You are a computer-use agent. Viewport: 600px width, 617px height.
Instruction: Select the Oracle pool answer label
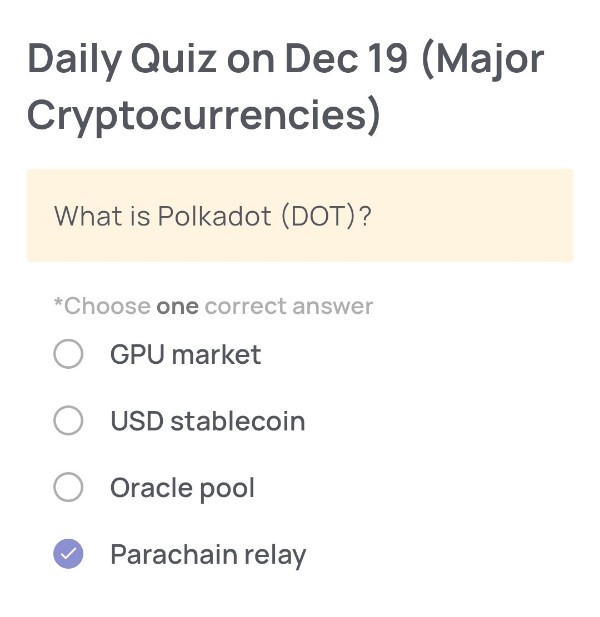point(182,488)
